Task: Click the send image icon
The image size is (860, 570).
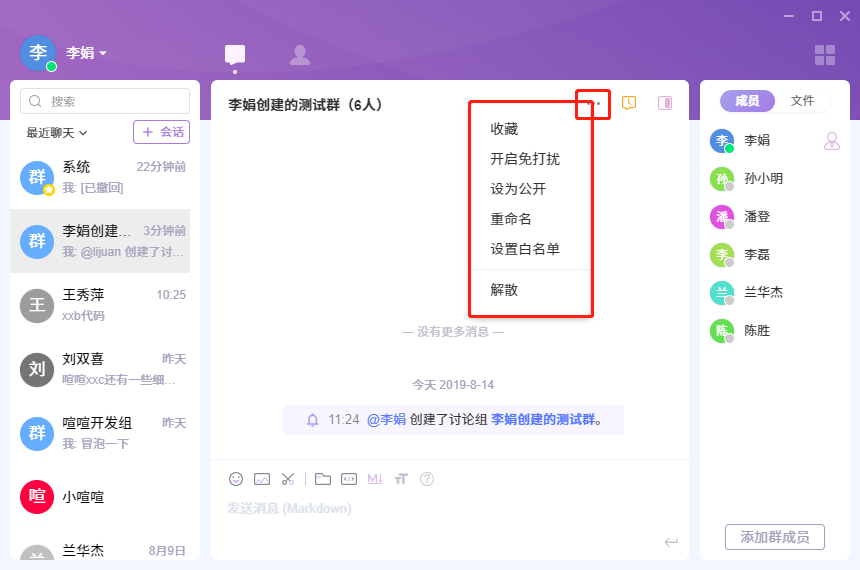Action: [262, 479]
